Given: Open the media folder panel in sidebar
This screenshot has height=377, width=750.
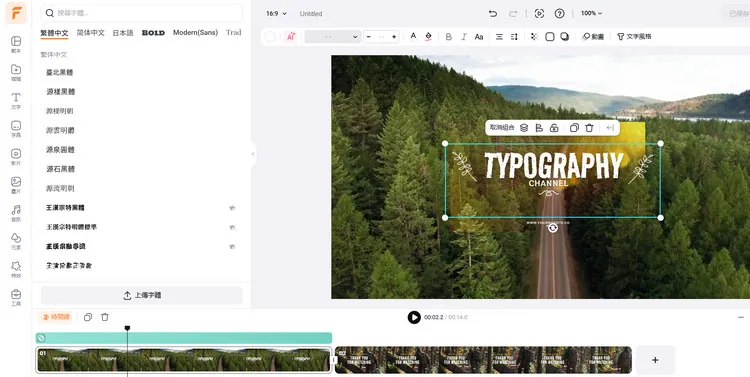Looking at the screenshot, I should click(x=16, y=72).
